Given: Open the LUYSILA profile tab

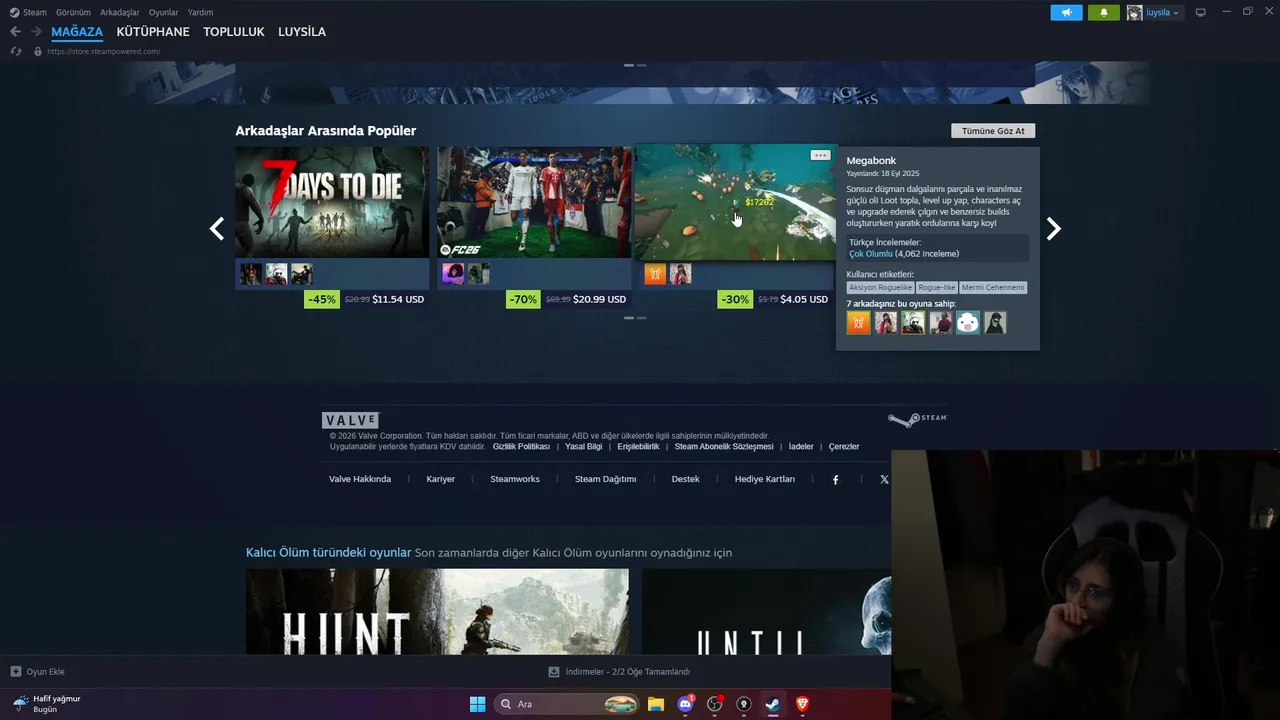Looking at the screenshot, I should coord(302,32).
